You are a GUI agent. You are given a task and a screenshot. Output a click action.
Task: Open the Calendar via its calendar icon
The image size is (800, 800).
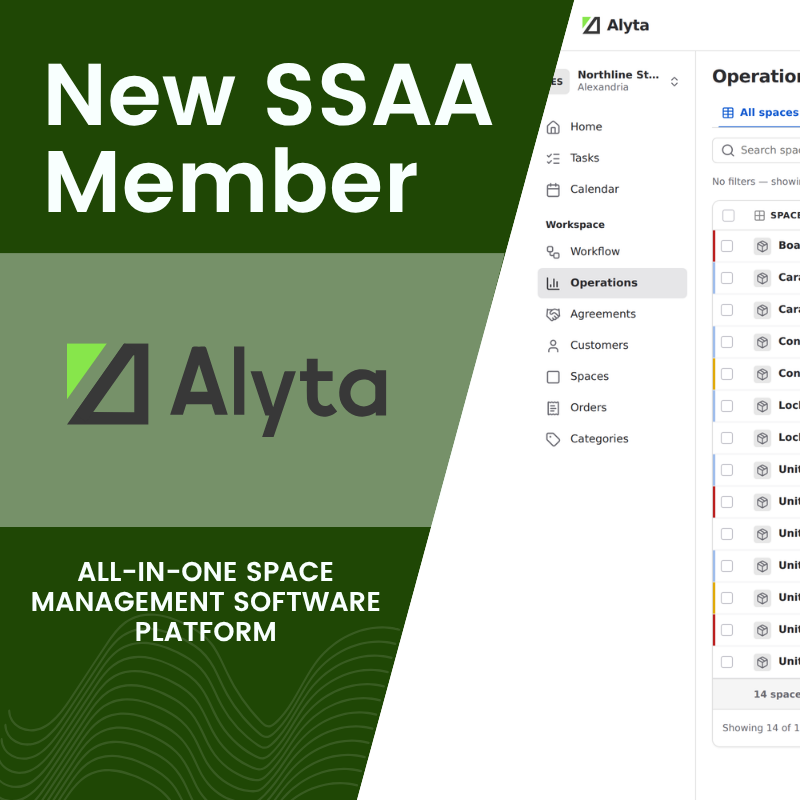pos(553,190)
